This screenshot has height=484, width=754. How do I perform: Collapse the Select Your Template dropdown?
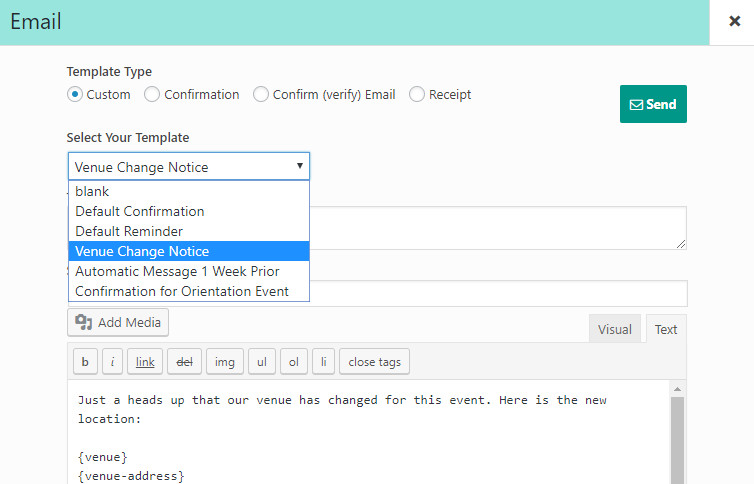(x=189, y=167)
